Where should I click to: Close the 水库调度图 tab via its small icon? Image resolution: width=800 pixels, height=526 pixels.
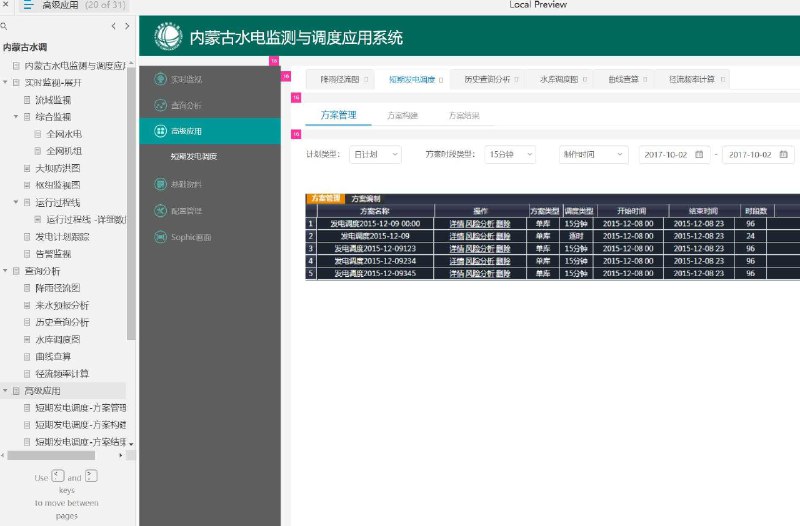585,80
